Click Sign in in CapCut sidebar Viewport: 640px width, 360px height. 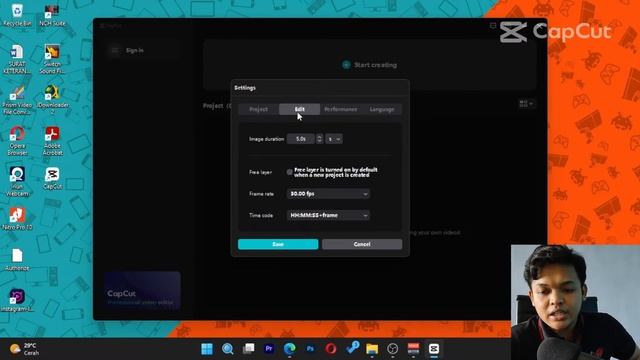tap(134, 50)
